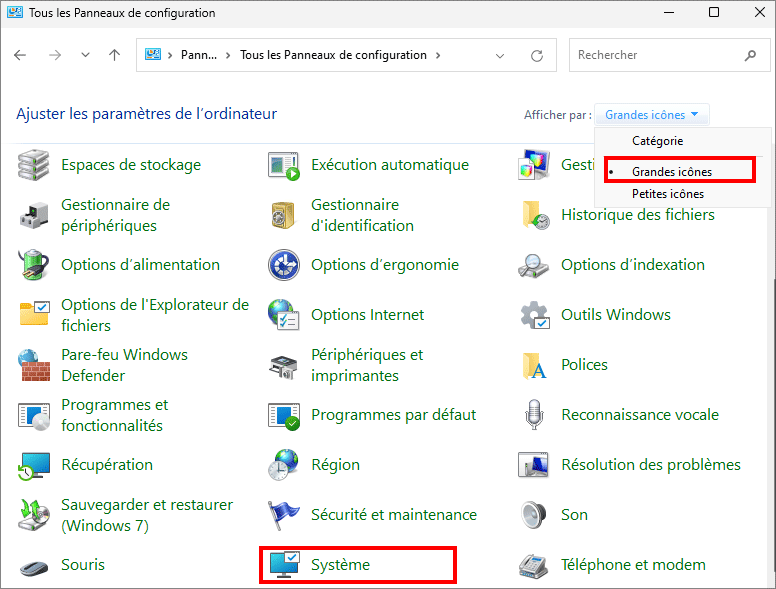
Task: Click the color management icon
Action: click(534, 165)
